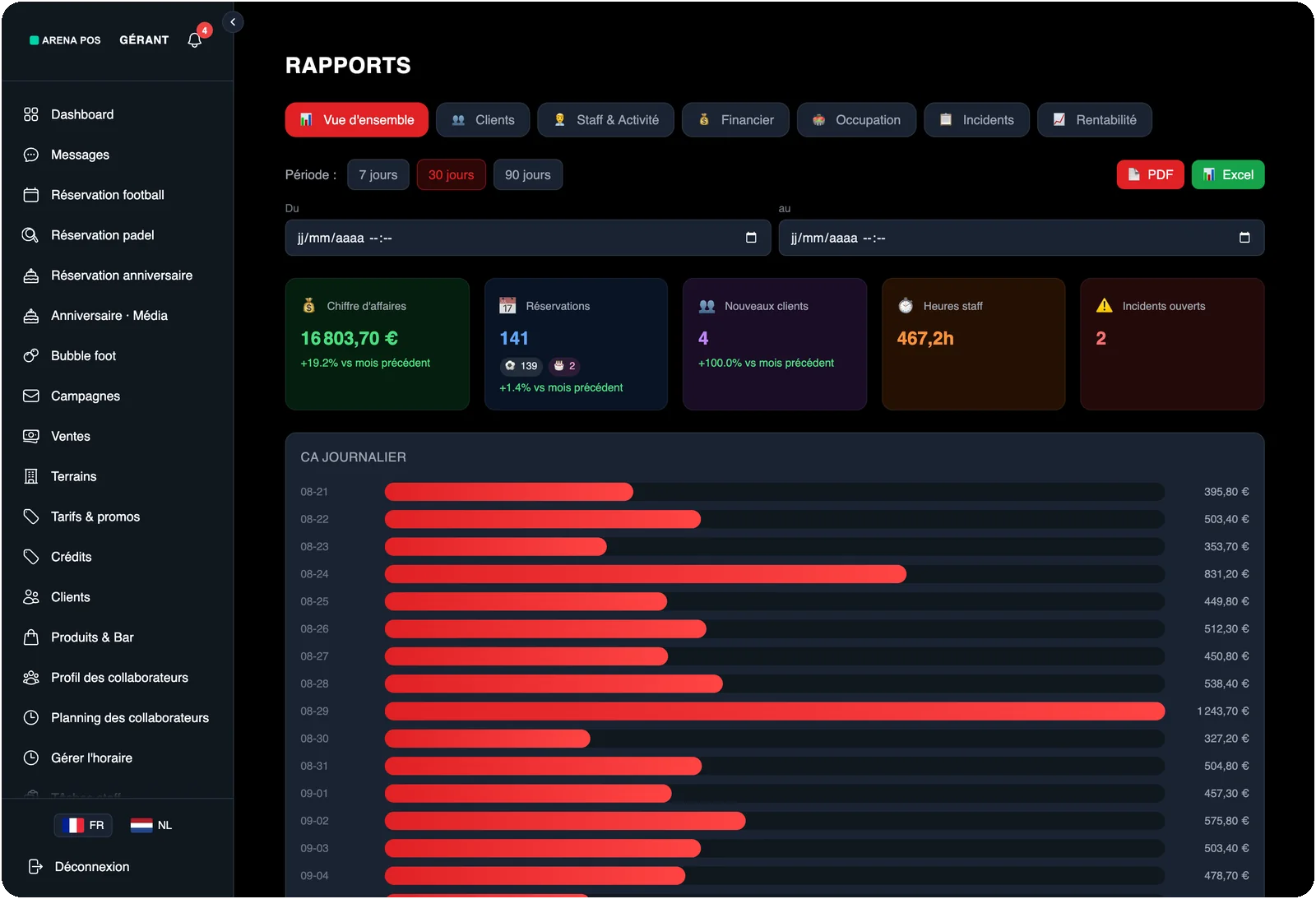Click the Clients people icon in sidebar
1316x899 pixels.
[31, 597]
